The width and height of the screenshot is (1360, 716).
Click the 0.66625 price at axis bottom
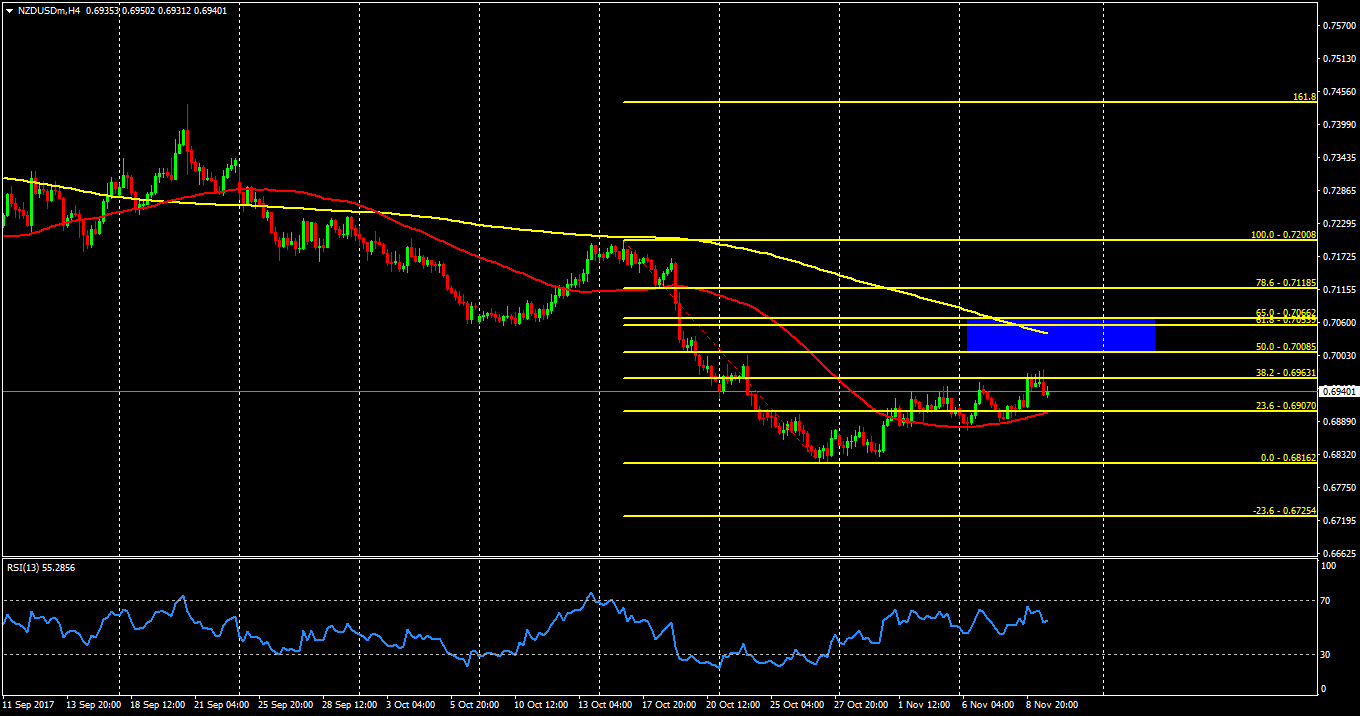coord(1338,553)
